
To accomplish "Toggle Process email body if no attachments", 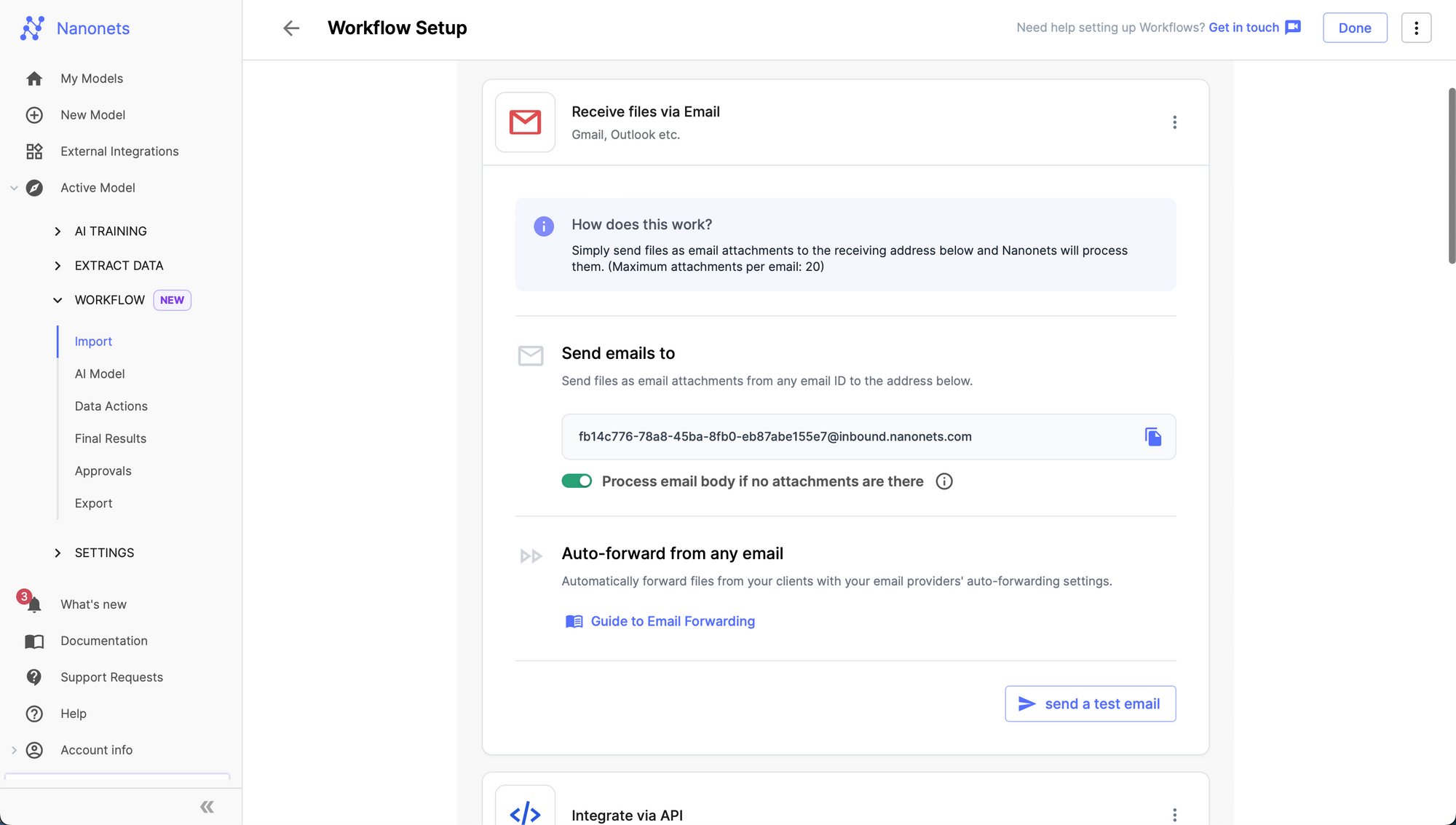I will (577, 481).
